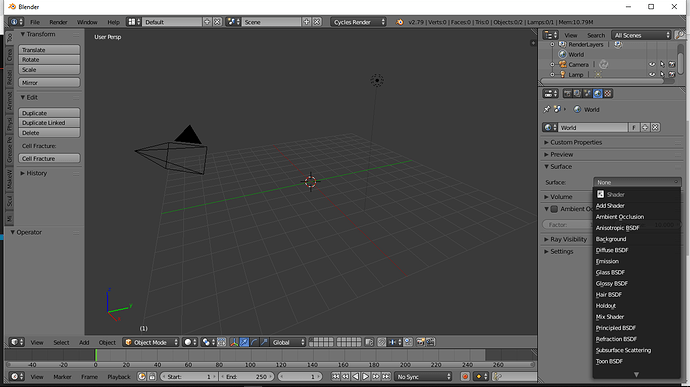Screen dimensions: 690x387
Task: Choose Principled BSDF from shader list
Action: tap(636, 328)
